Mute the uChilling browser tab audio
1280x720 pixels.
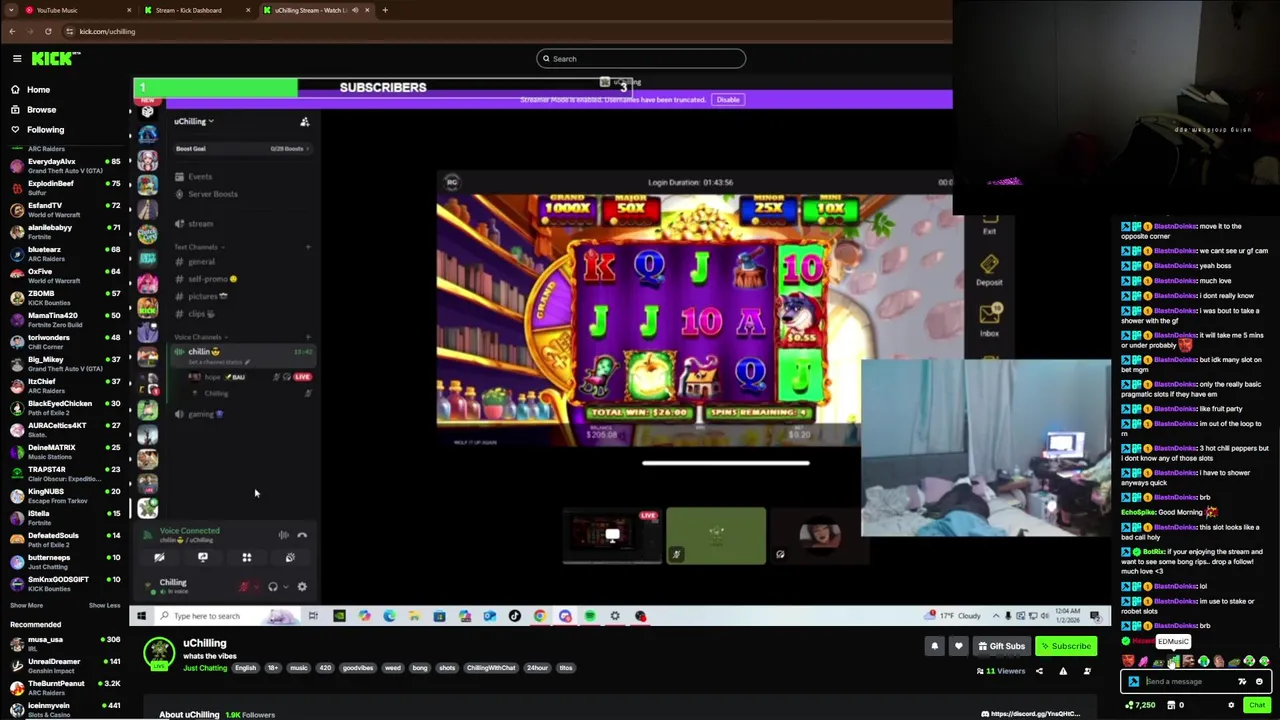[x=355, y=10]
